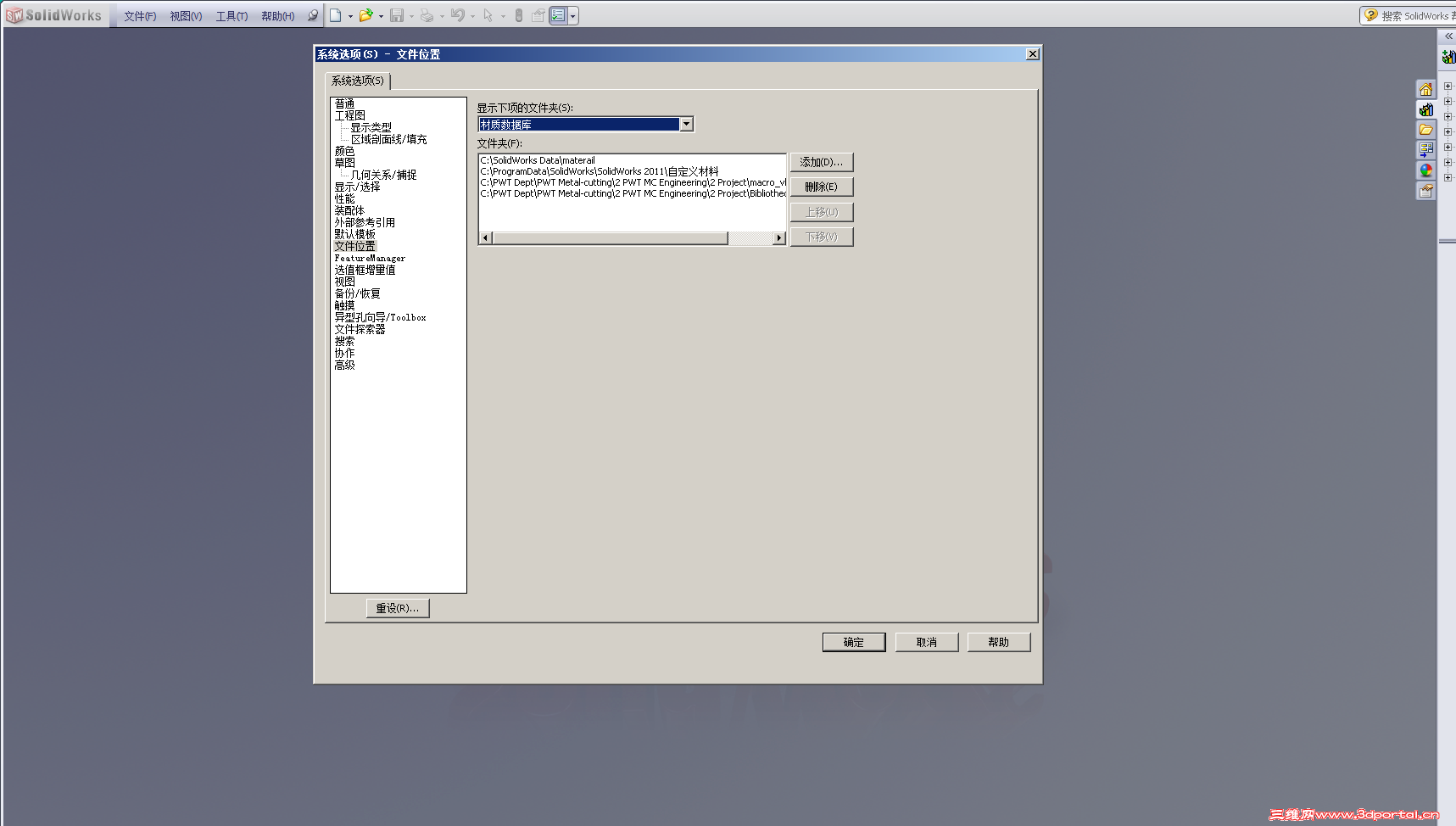Select the 自定义材料 folder path entry

(600, 171)
